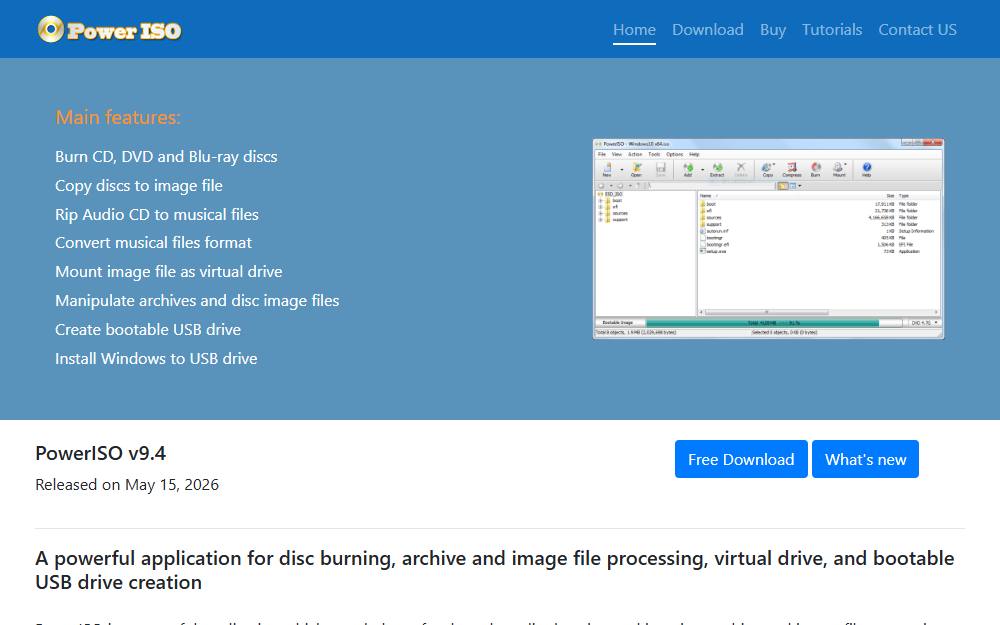Click the 'Main features:' heading
The height and width of the screenshot is (625, 1000).
[118, 117]
